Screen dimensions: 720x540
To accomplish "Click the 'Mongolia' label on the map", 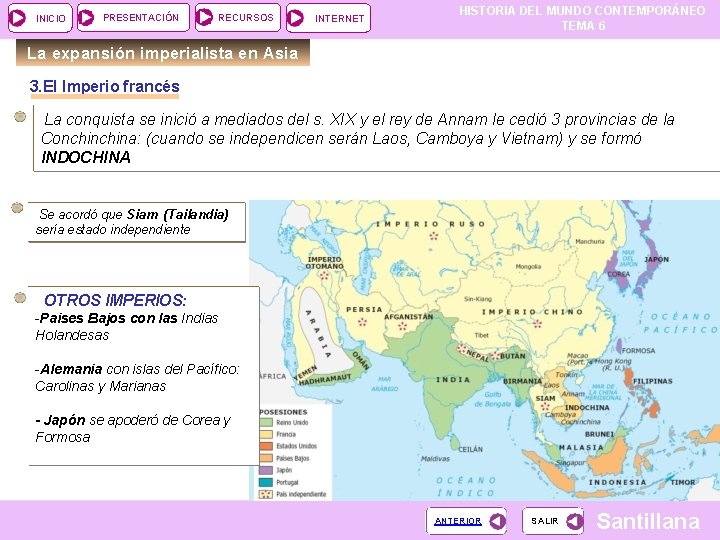I will coord(528,266).
